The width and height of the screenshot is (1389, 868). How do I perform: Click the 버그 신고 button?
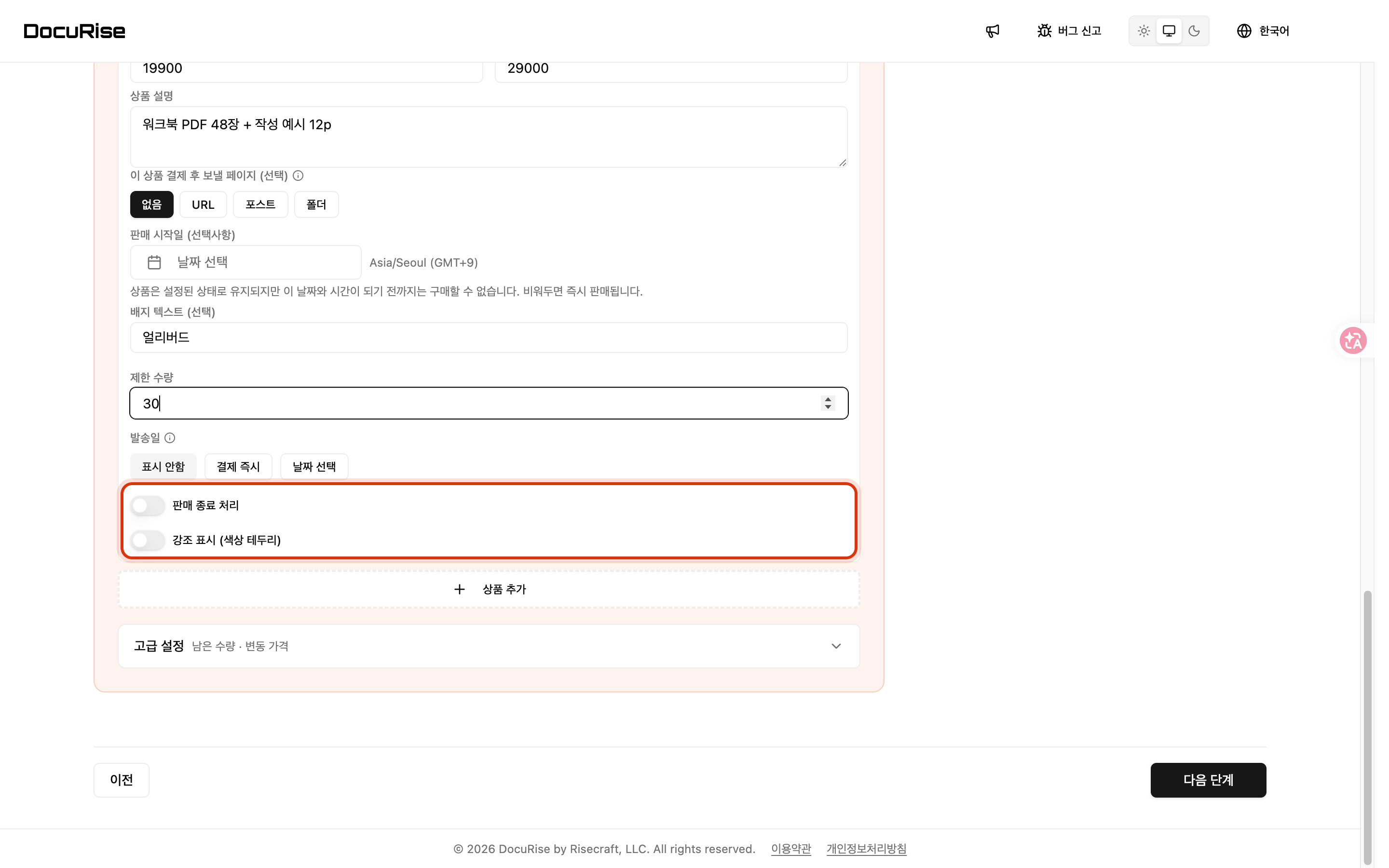click(x=1069, y=31)
